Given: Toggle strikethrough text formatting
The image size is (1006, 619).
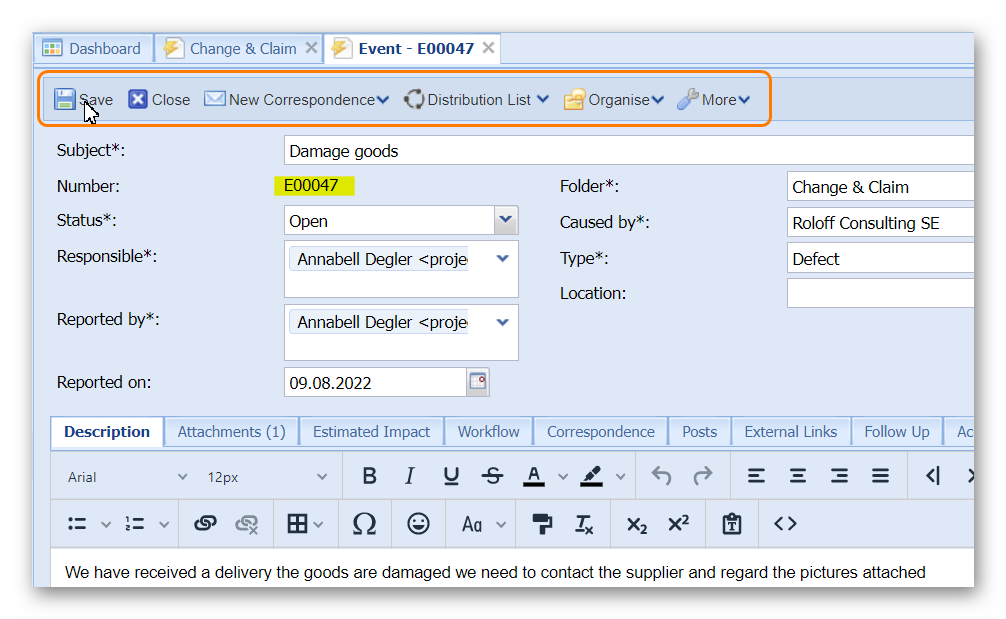Looking at the screenshot, I should pos(492,476).
